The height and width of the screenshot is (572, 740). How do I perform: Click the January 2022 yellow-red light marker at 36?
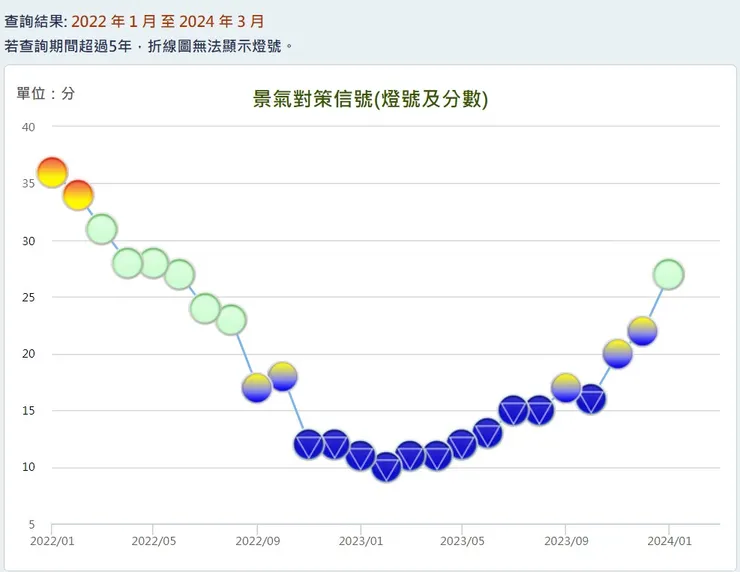(x=52, y=172)
